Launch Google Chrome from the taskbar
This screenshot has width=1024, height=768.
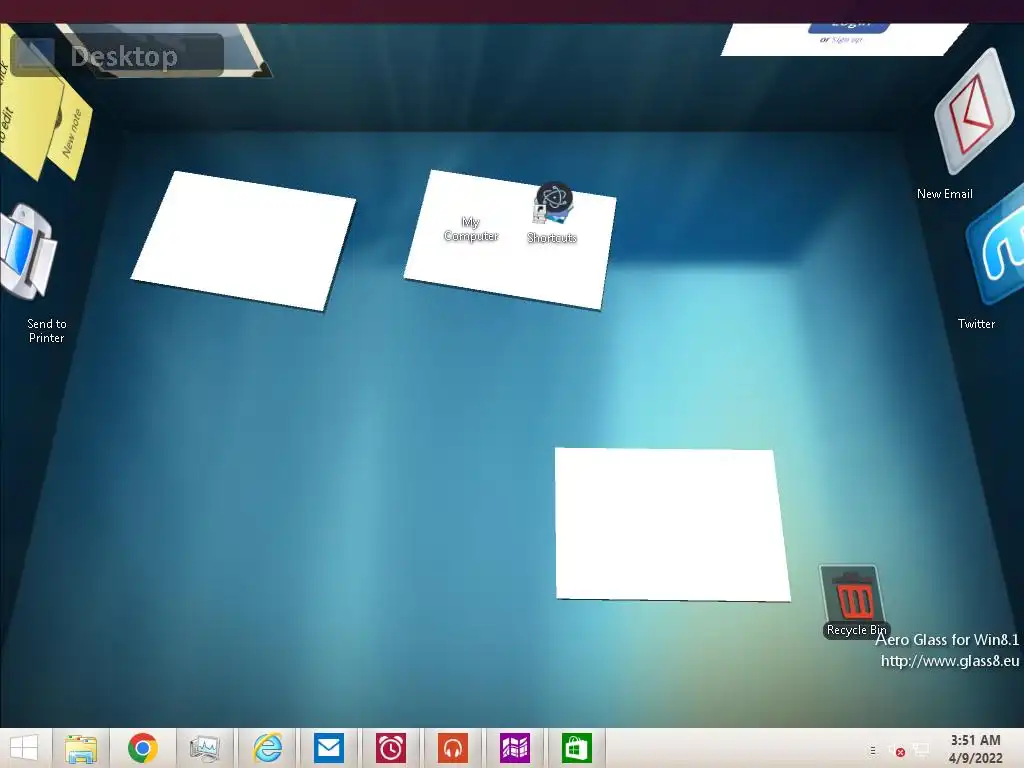(142, 748)
